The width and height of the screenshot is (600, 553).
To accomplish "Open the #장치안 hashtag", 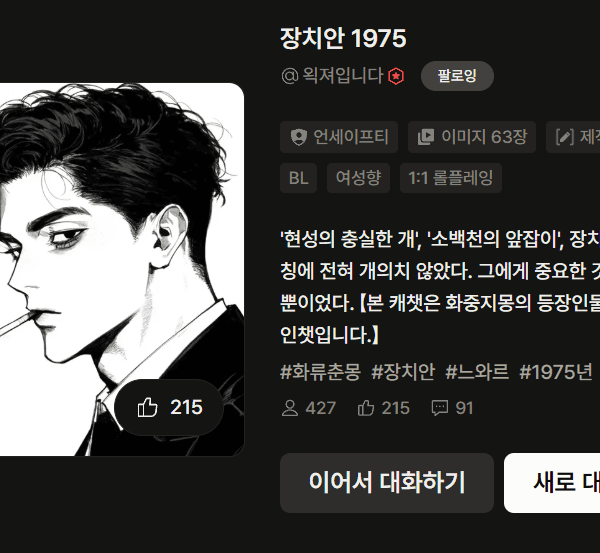I will click(403, 372).
